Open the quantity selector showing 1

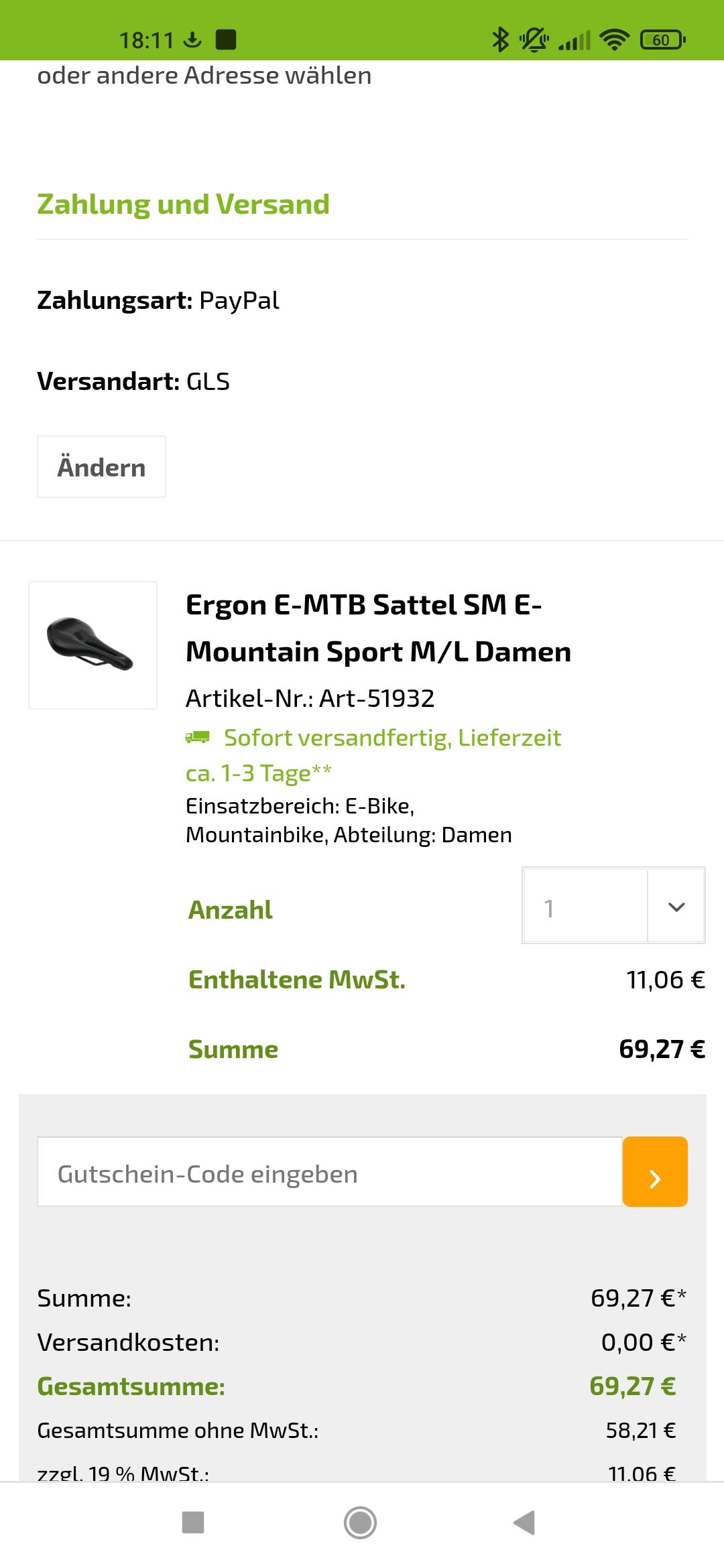pyautogui.click(x=585, y=907)
